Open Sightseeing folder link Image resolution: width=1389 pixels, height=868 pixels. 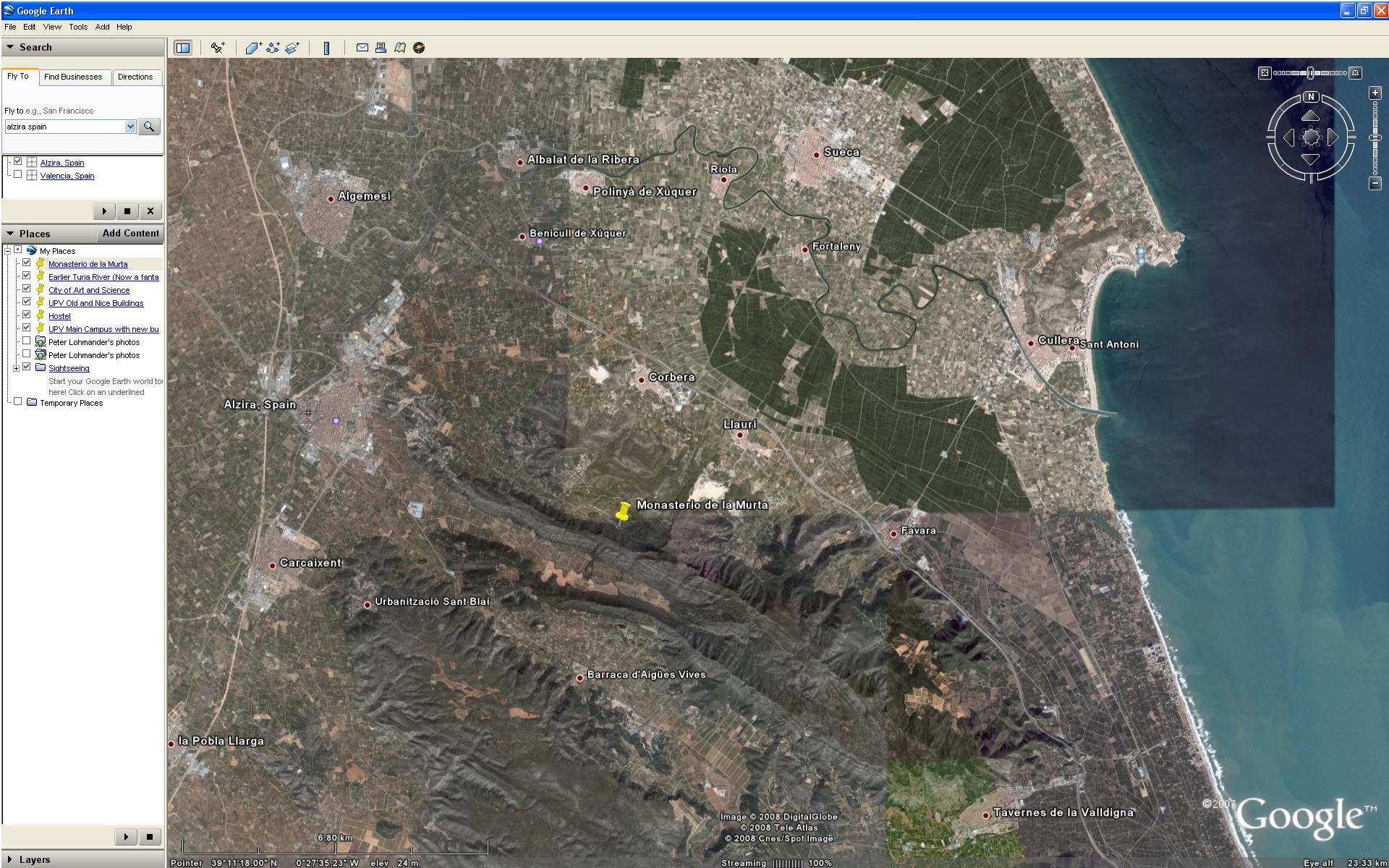69,368
